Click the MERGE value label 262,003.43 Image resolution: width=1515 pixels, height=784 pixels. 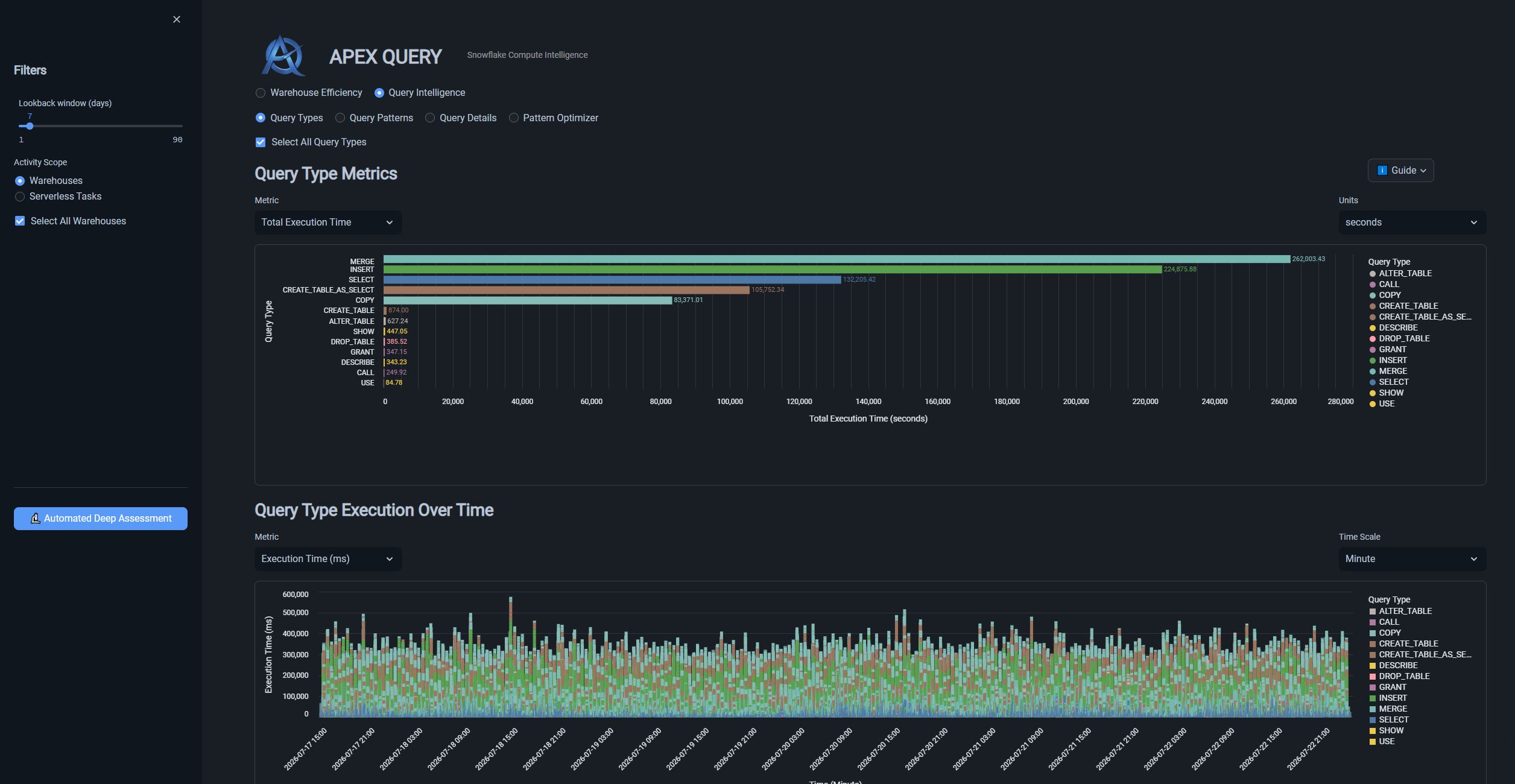tap(1309, 259)
